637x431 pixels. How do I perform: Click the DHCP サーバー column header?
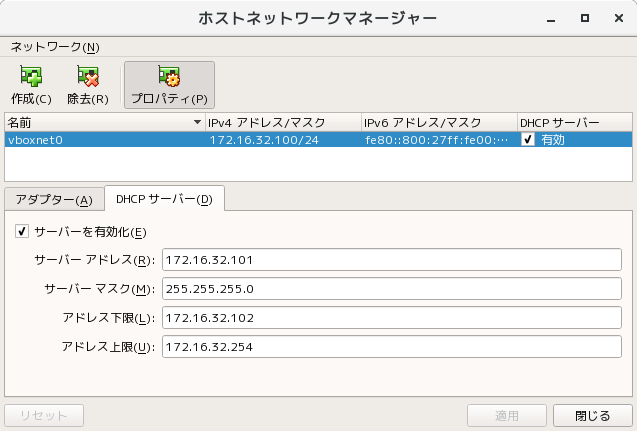[574, 122]
